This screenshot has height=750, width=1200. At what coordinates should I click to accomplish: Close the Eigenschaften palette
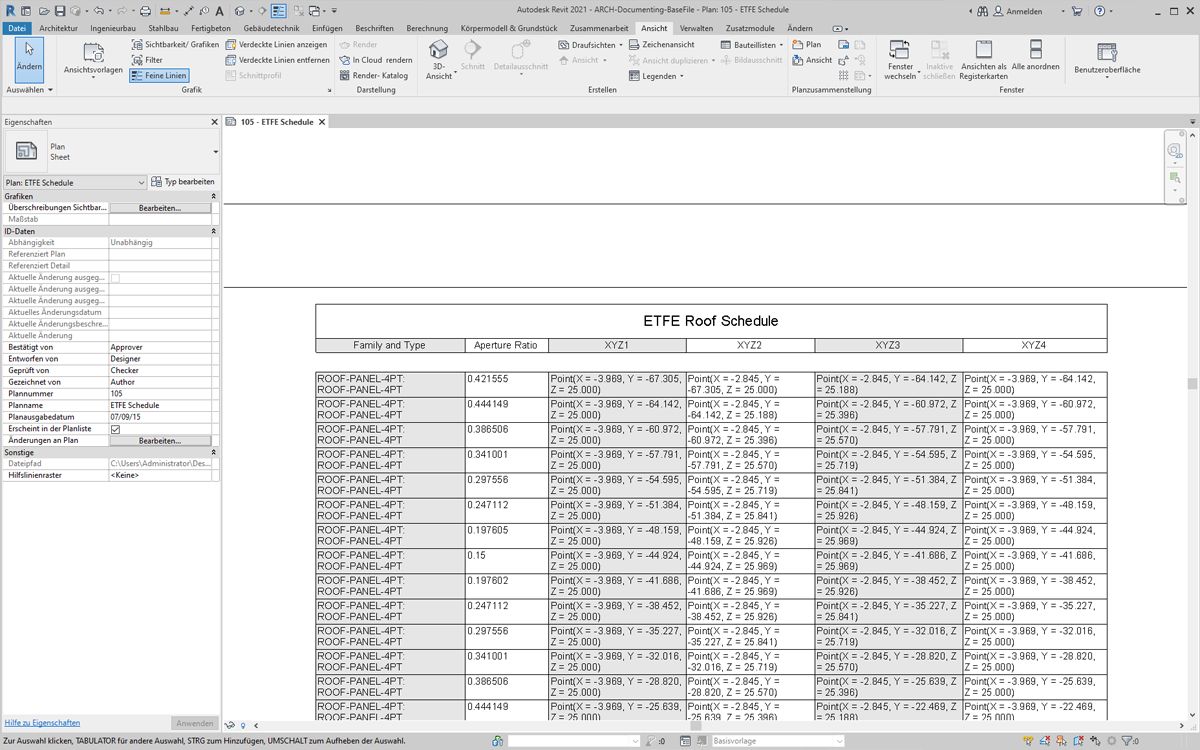tap(214, 122)
